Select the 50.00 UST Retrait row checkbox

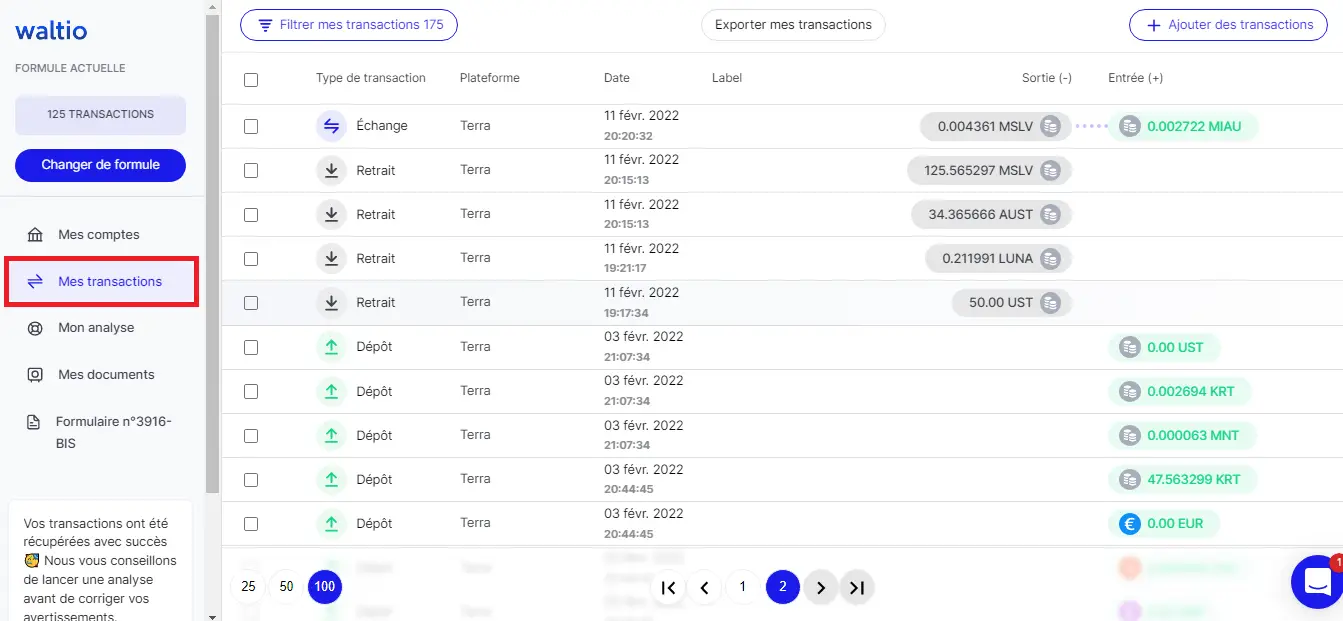point(251,303)
